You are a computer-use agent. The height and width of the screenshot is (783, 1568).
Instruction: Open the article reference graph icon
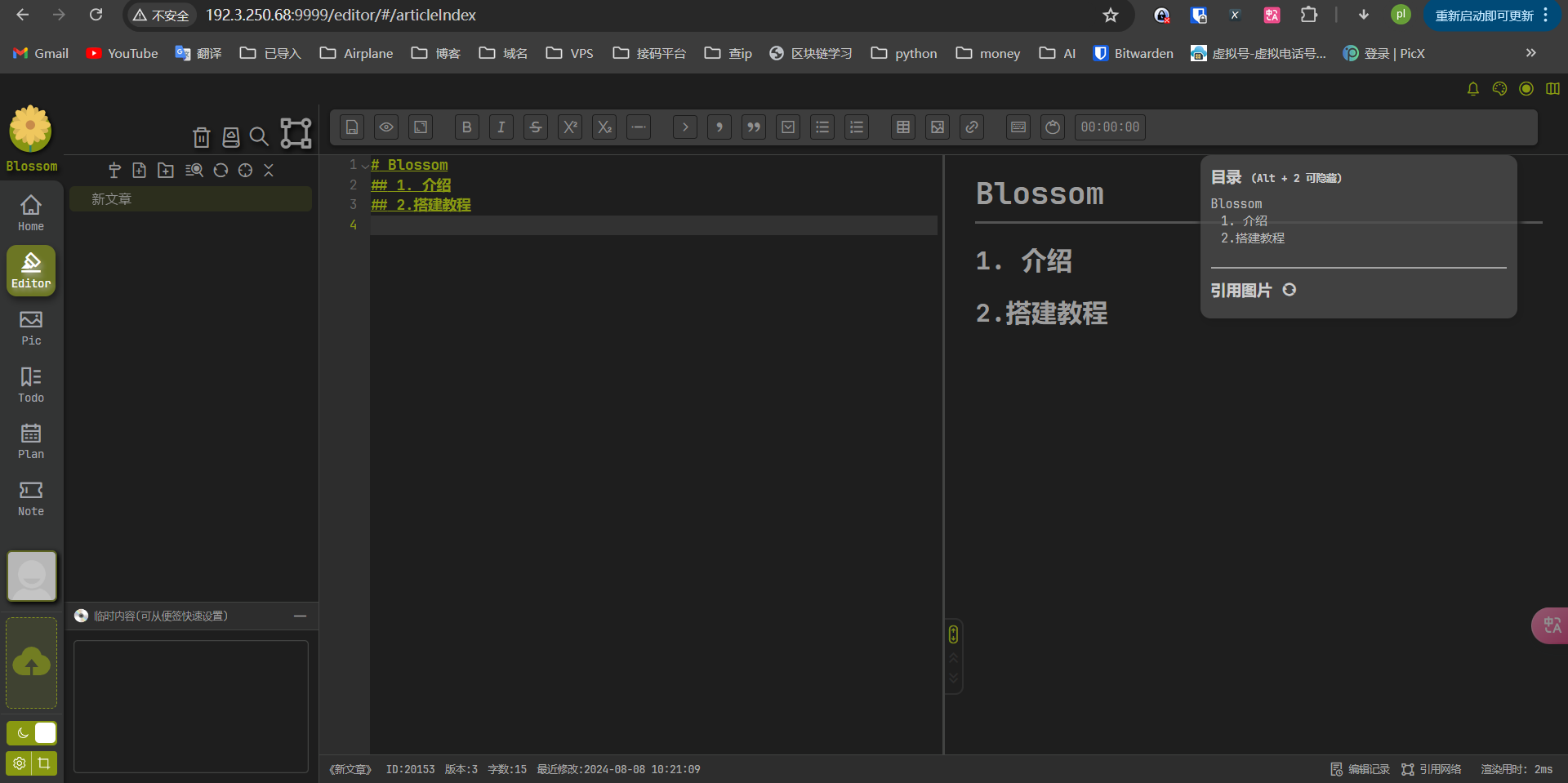[296, 133]
